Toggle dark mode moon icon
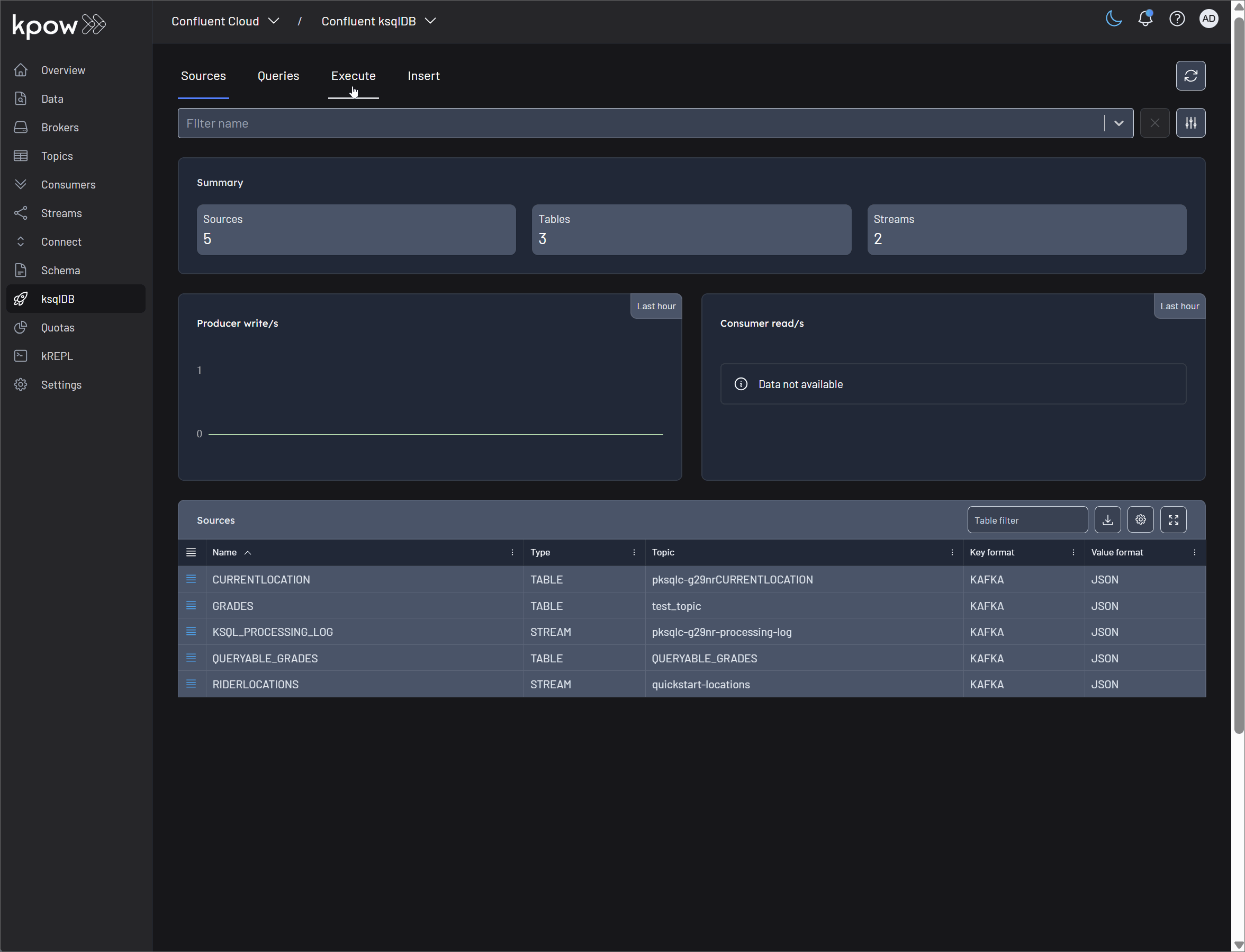The image size is (1245, 952). 1114,19
